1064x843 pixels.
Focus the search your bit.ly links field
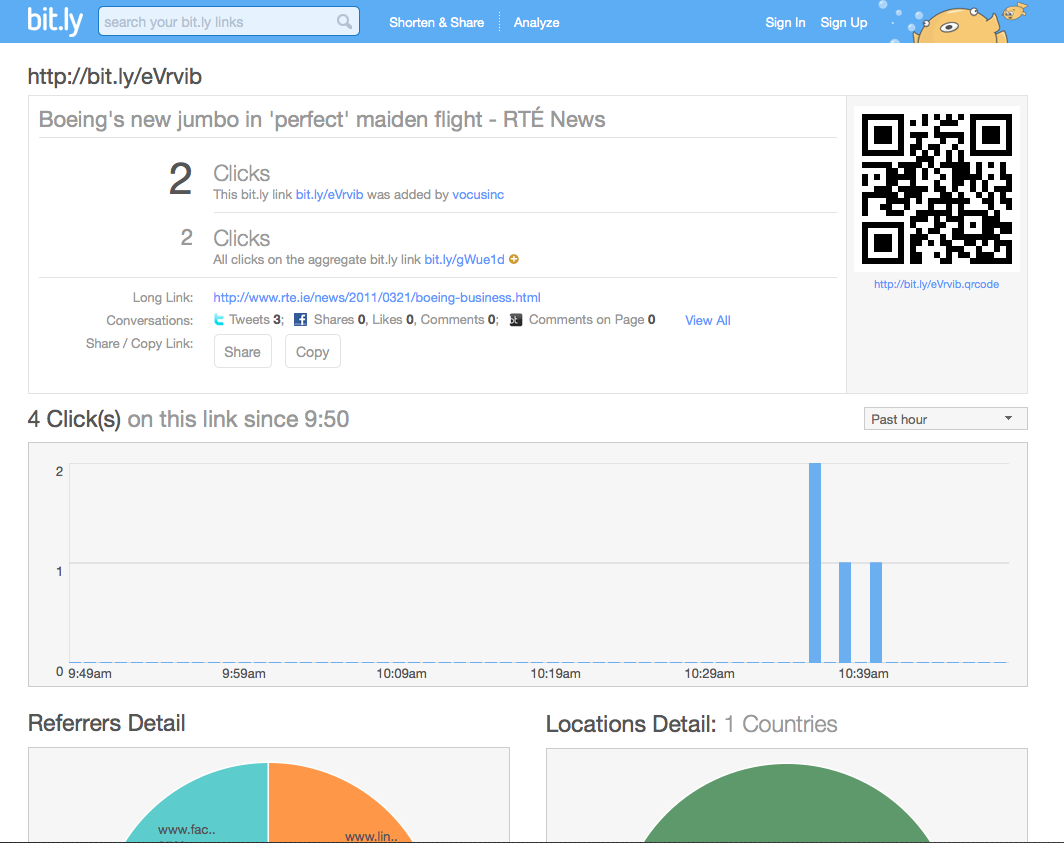click(x=229, y=22)
